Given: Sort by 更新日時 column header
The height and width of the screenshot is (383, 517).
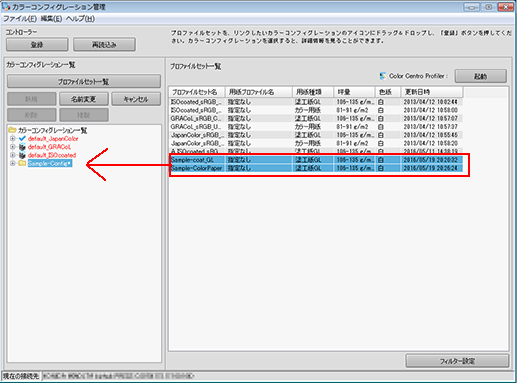Looking at the screenshot, I should [432, 92].
